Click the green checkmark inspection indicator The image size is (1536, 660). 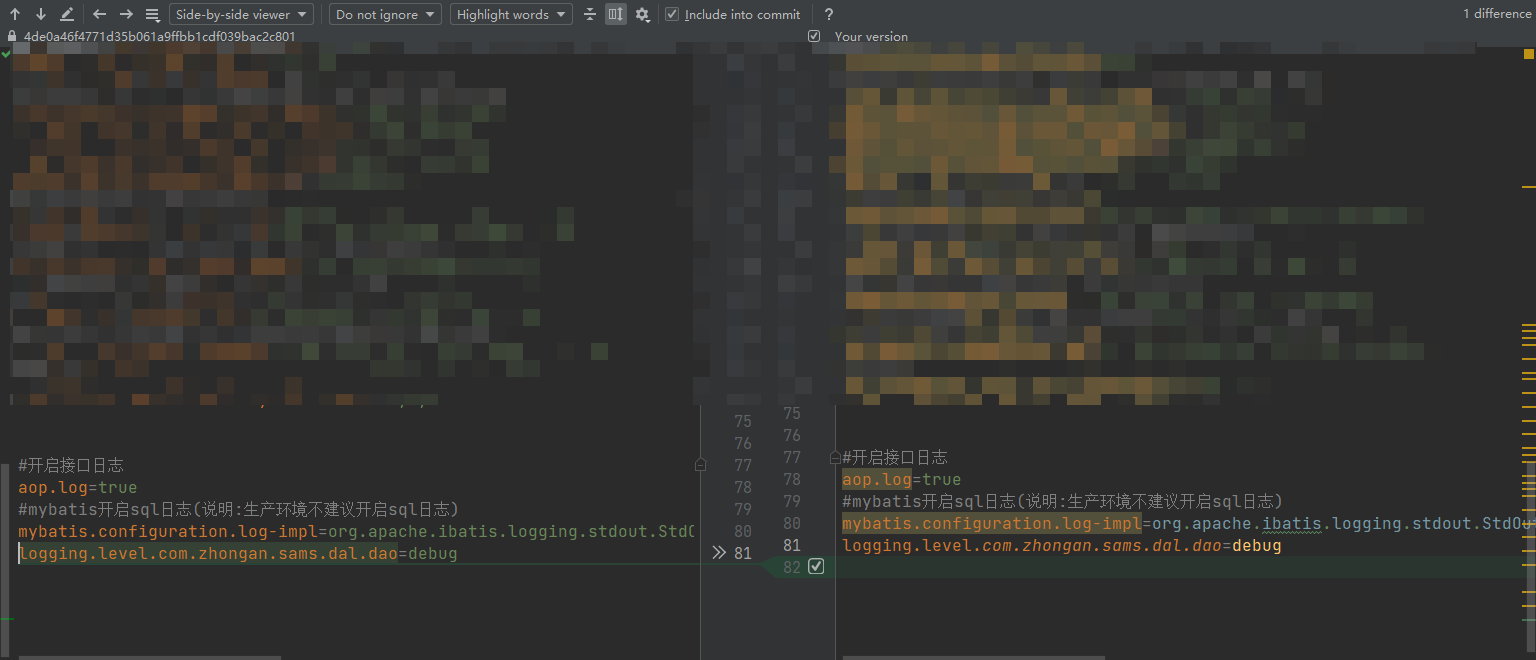[7, 54]
